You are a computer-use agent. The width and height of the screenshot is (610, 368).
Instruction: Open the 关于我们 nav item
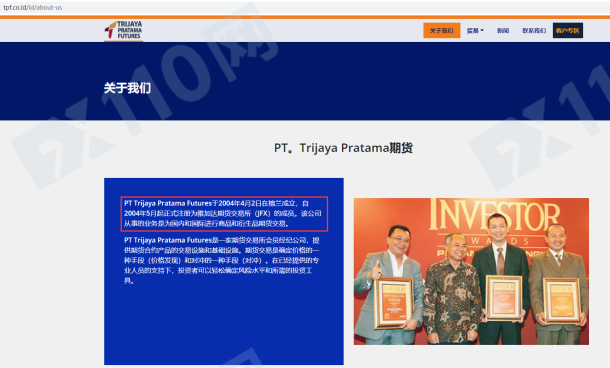pos(442,30)
